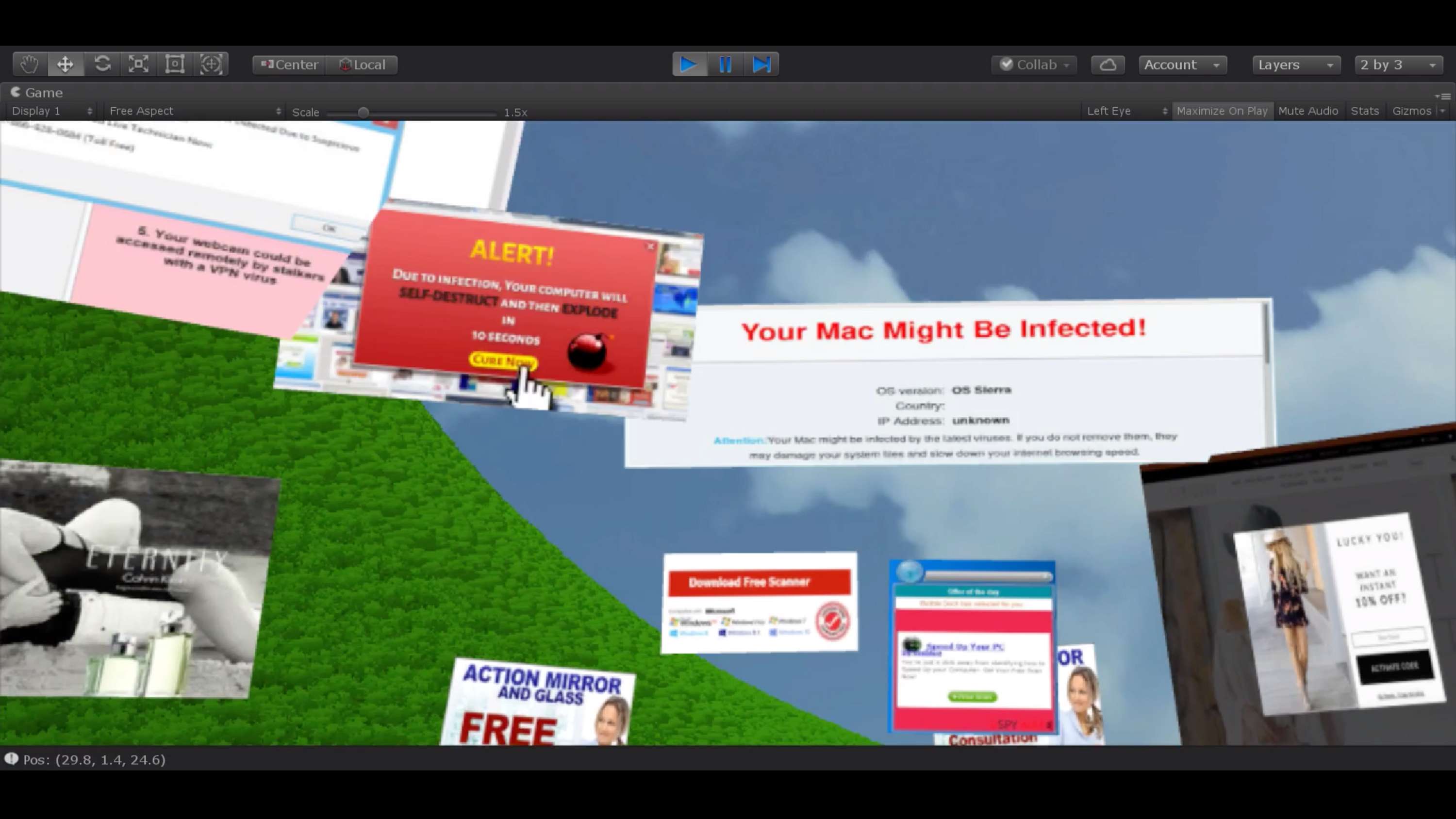Toggle Mute Audio
Screen dimensions: 1456x819
tap(1308, 111)
